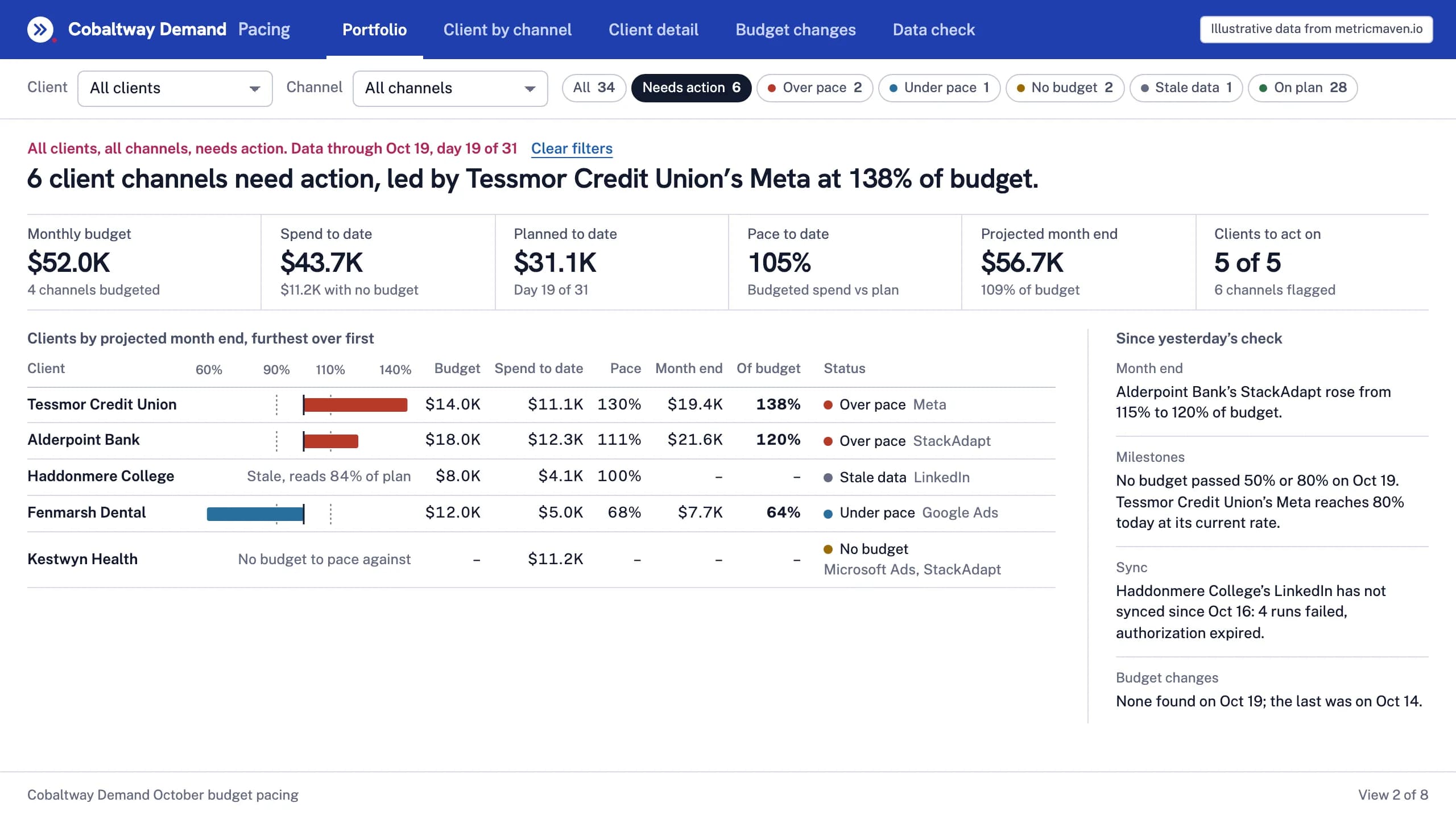Click the Haddonmere LinkedIn sync failure note

(1251, 612)
